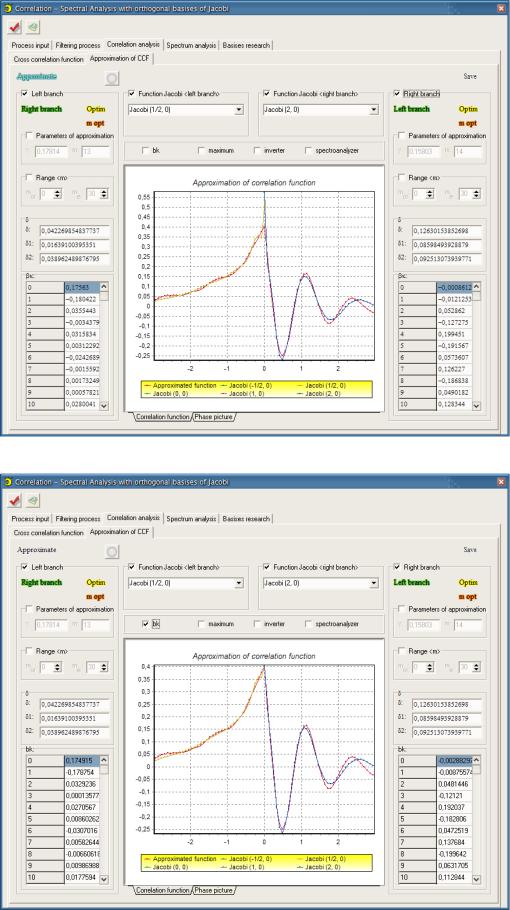
Task: Switch to Cross correlation function subtab, upper window
Action: 49,59
